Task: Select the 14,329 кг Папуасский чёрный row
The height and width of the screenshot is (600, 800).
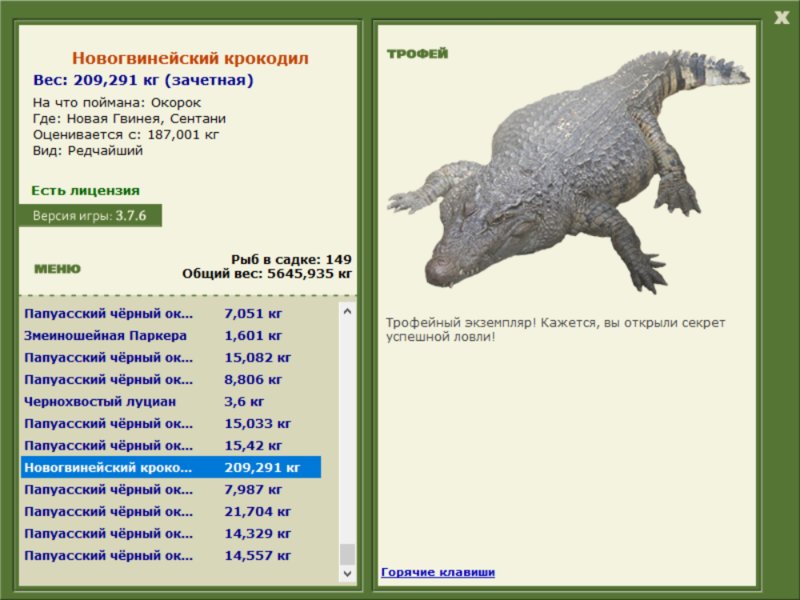Action: (171, 533)
